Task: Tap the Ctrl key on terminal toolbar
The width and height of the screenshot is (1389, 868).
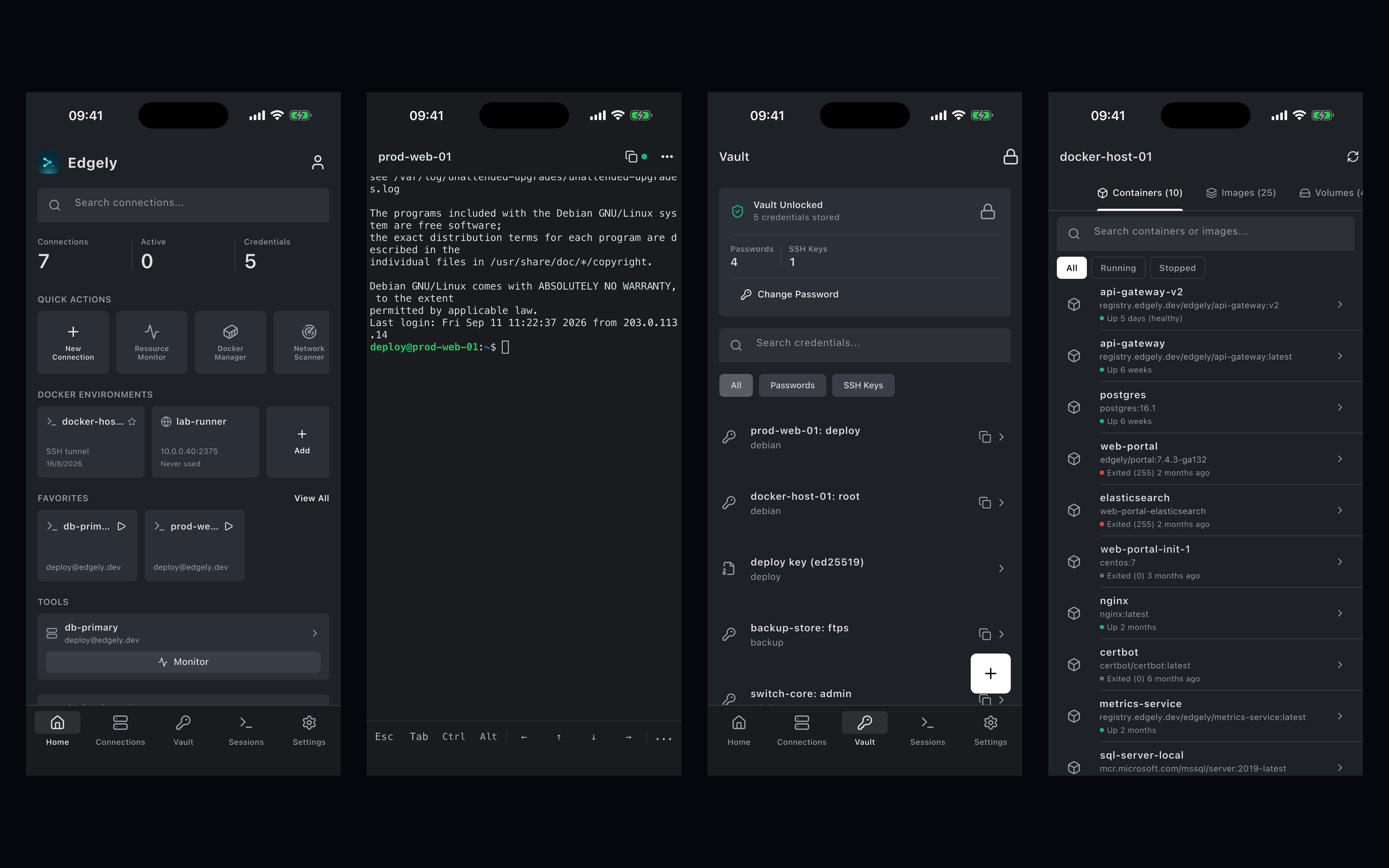Action: (x=454, y=737)
